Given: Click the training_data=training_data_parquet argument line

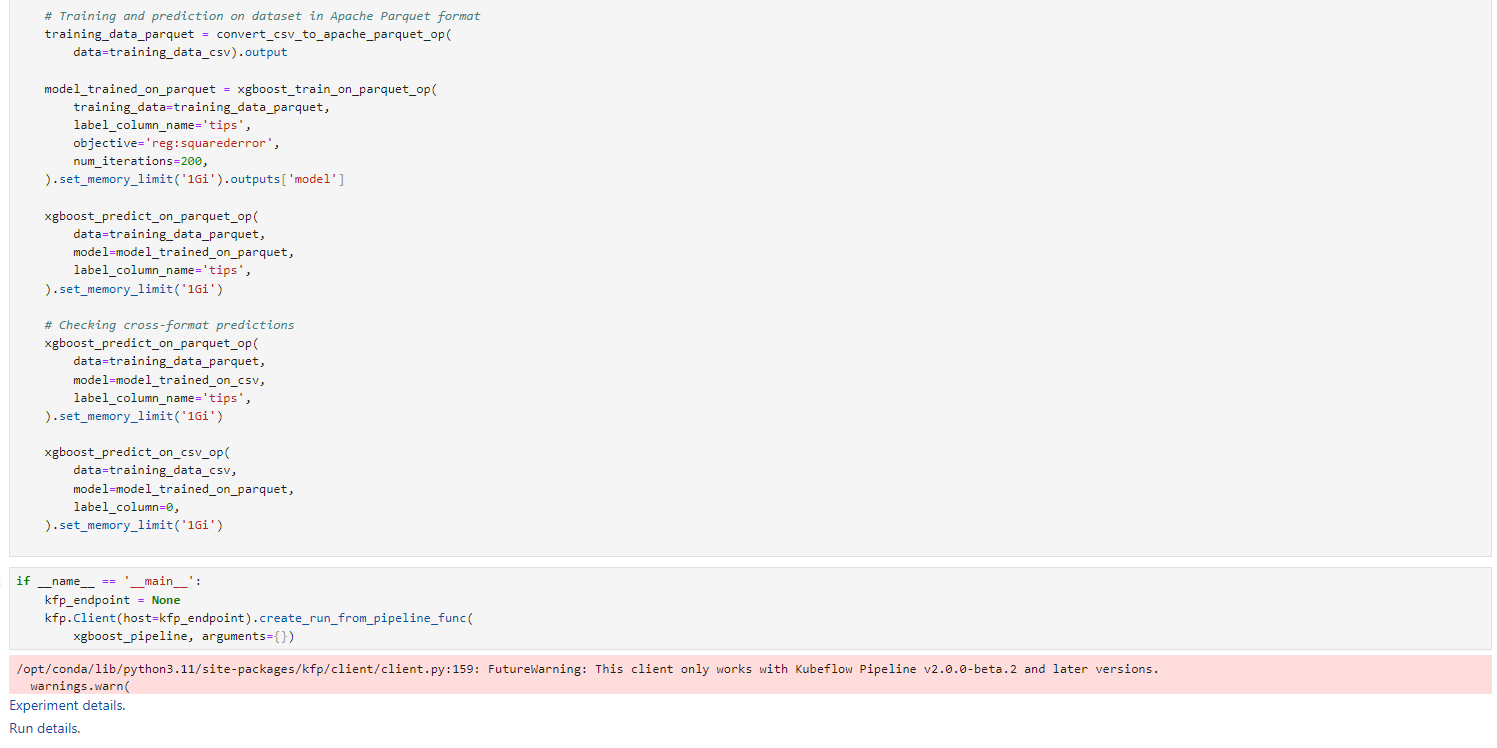Looking at the screenshot, I should click(x=201, y=107).
